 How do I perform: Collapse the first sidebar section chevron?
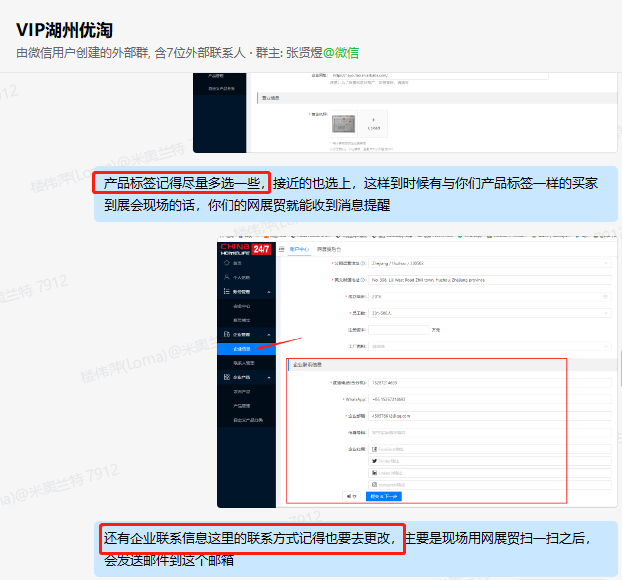pos(269,291)
